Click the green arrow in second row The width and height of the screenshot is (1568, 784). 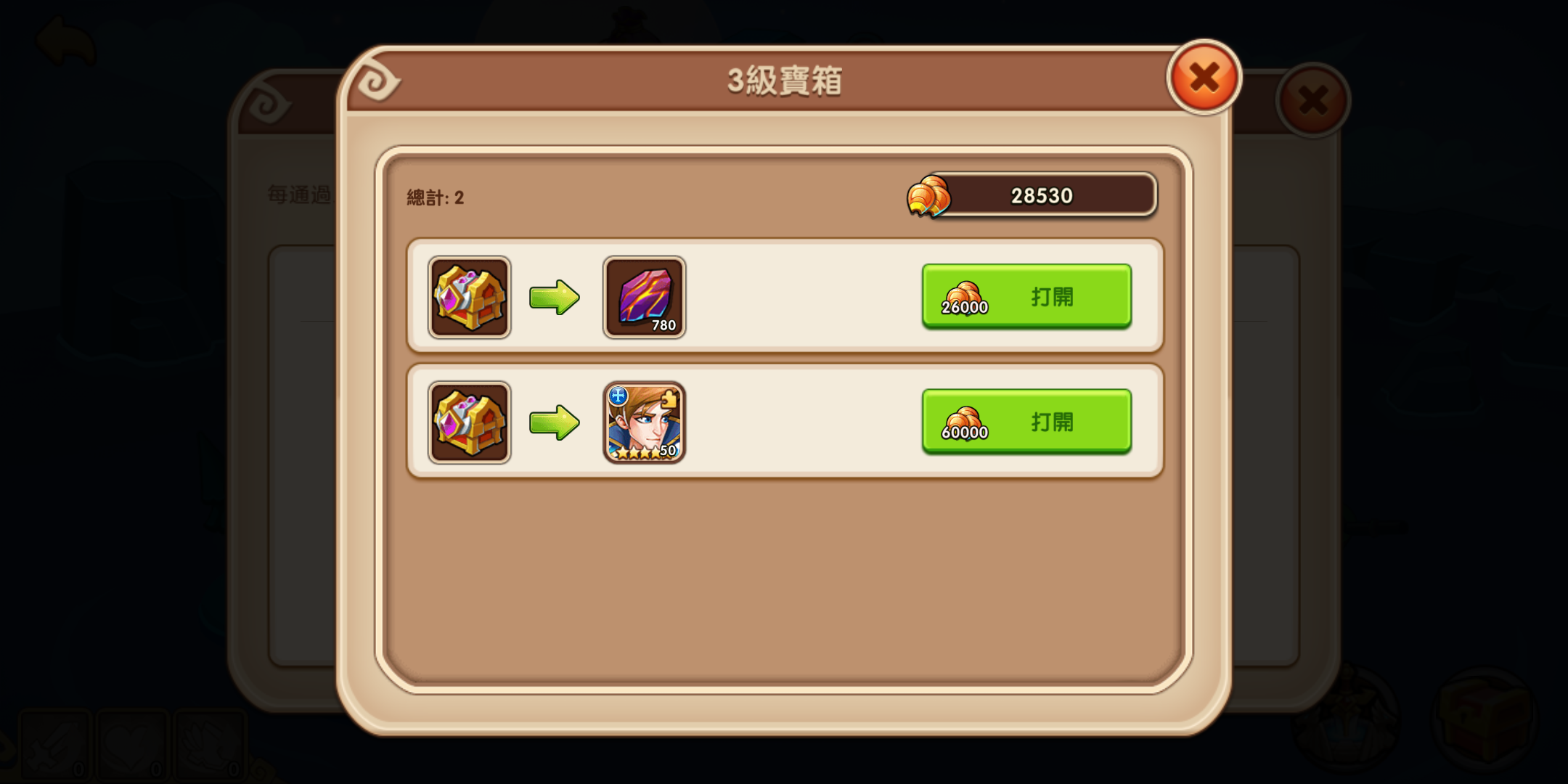(555, 422)
